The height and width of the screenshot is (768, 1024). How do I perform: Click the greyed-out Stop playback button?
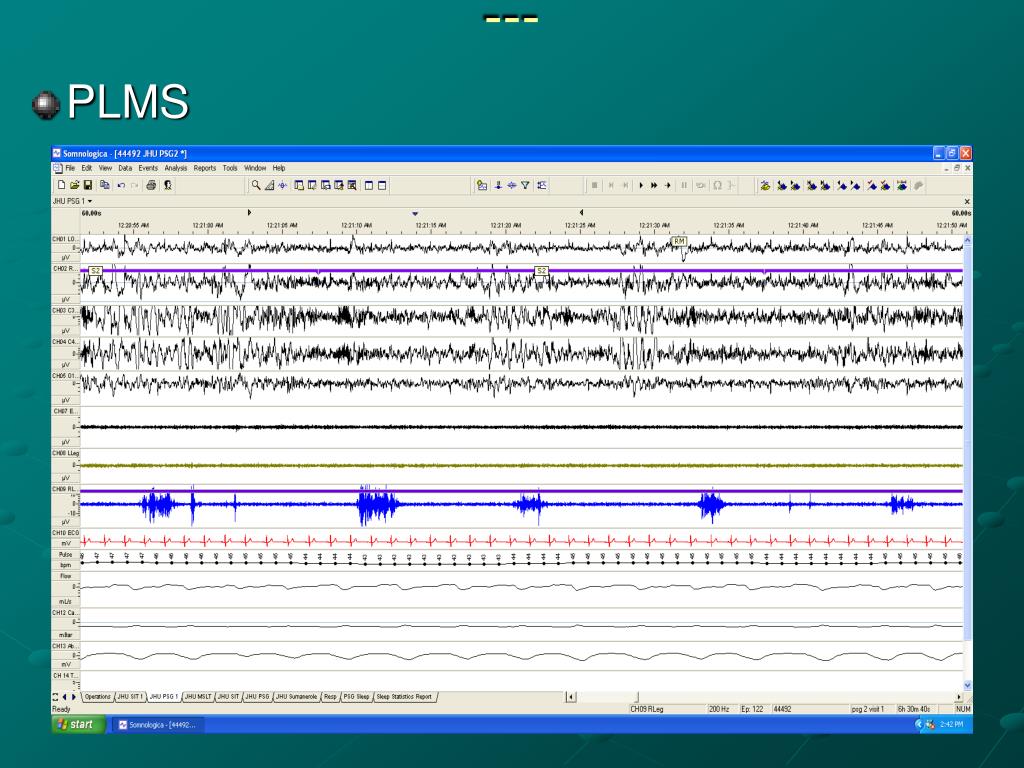[x=594, y=185]
